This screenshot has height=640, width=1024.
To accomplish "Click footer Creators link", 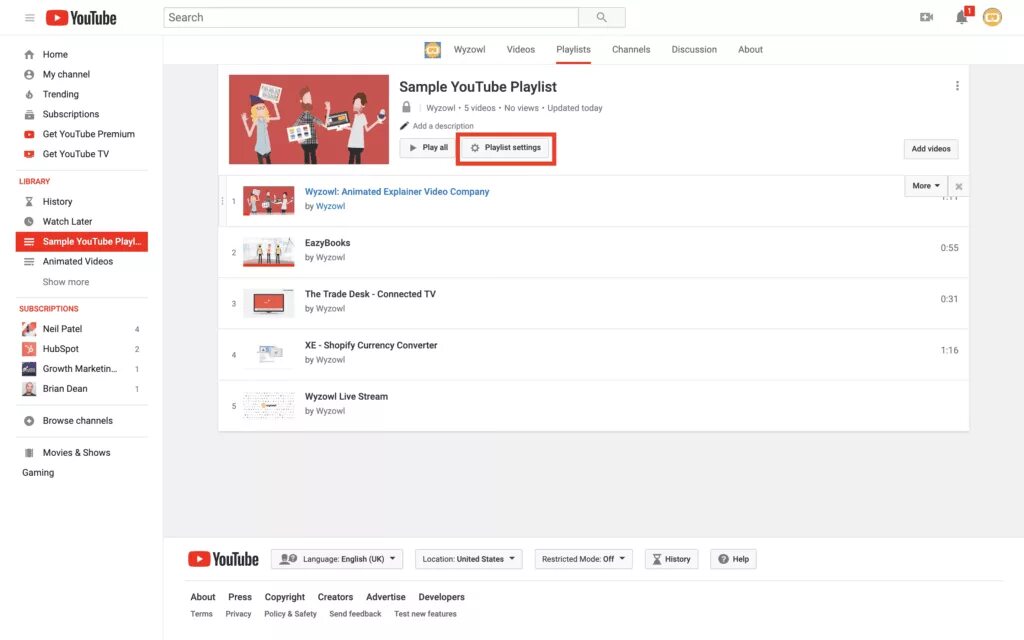I will 335,597.
